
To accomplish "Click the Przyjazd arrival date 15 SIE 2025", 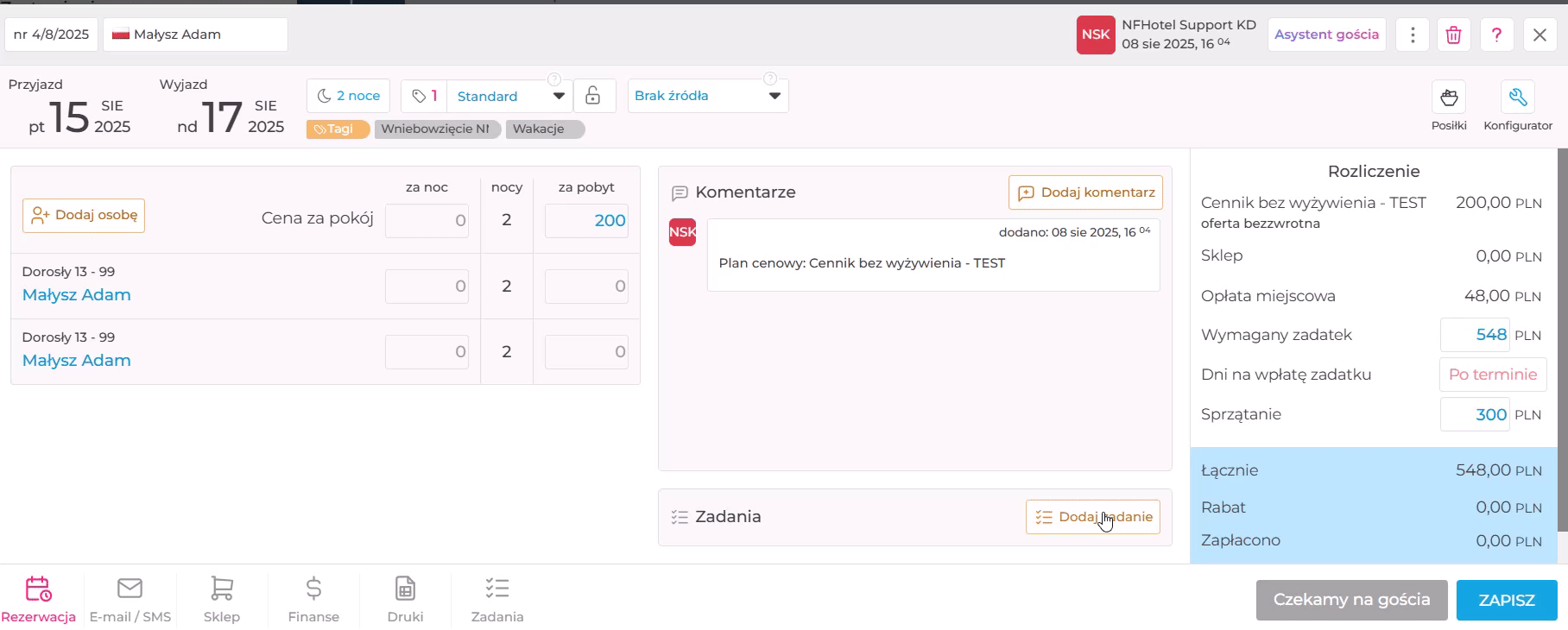I will 79,117.
